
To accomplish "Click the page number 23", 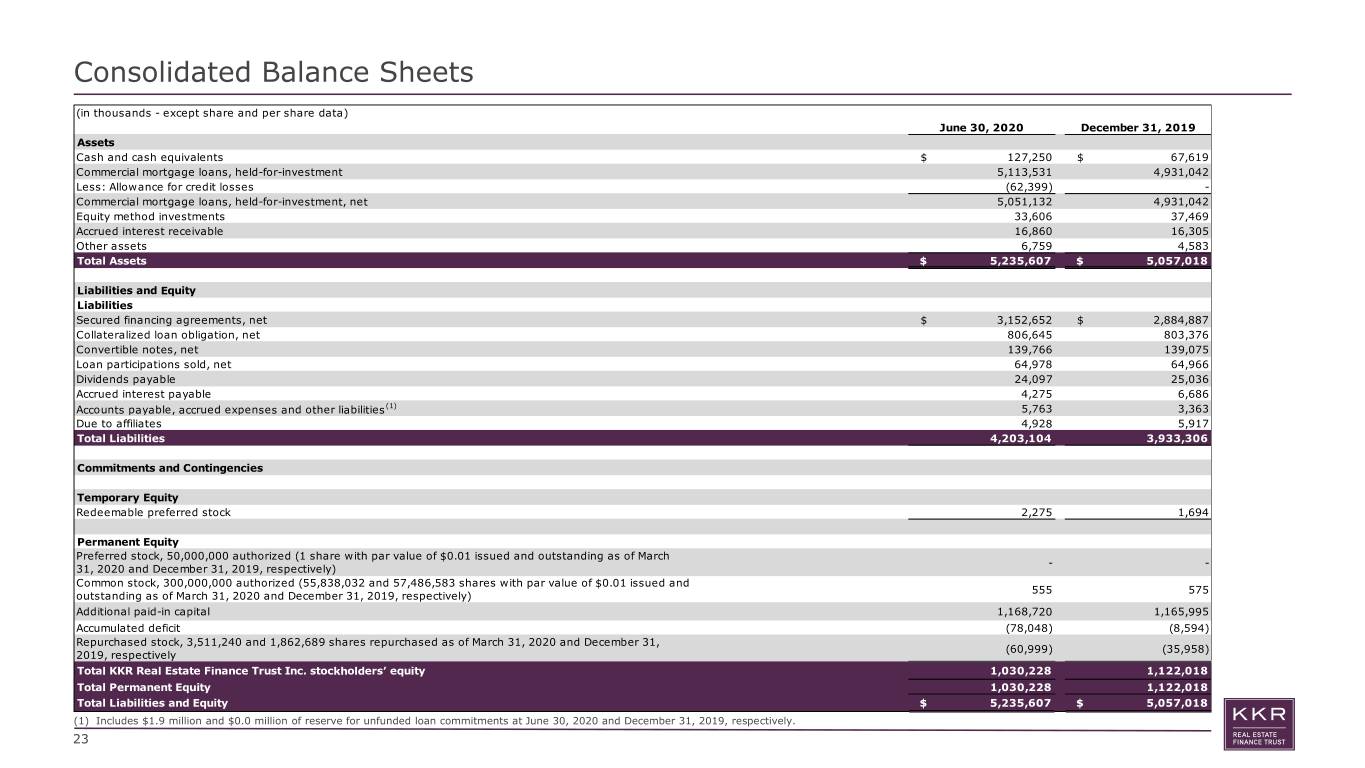I will [x=84, y=742].
